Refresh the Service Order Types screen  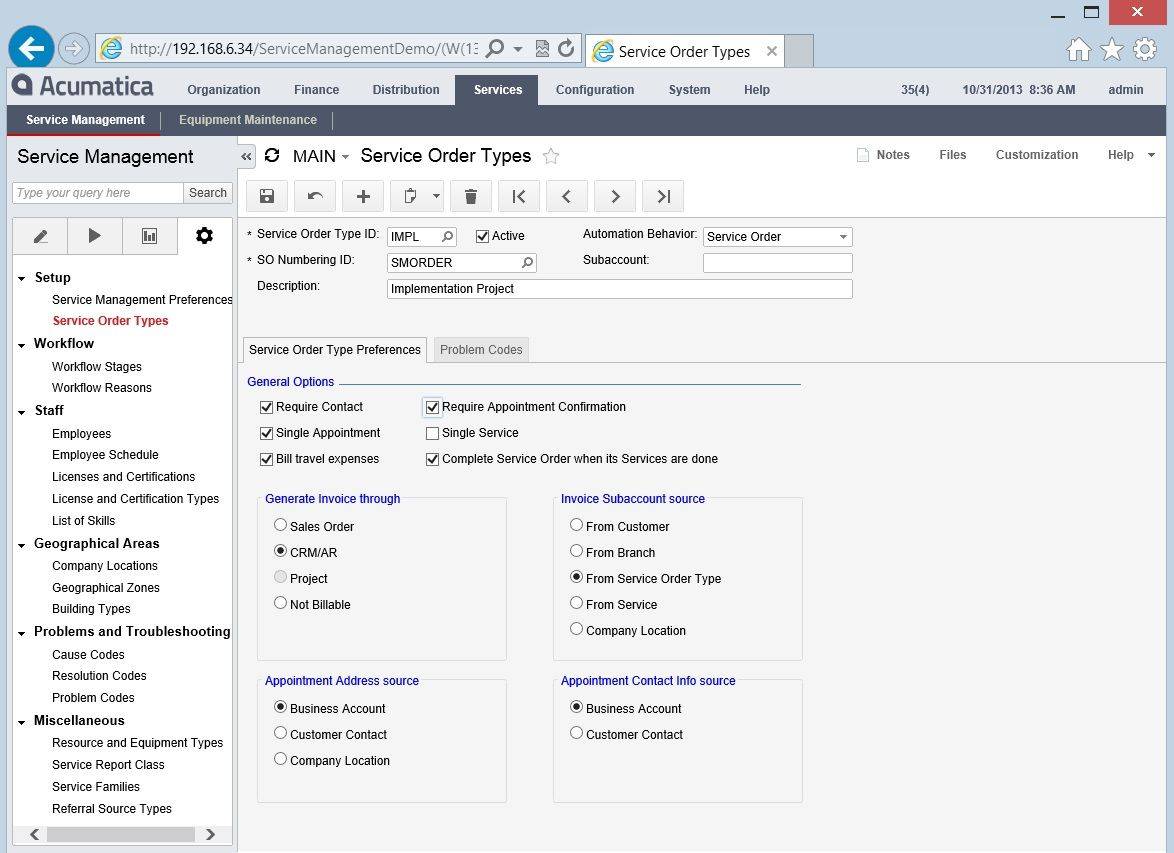click(x=272, y=155)
